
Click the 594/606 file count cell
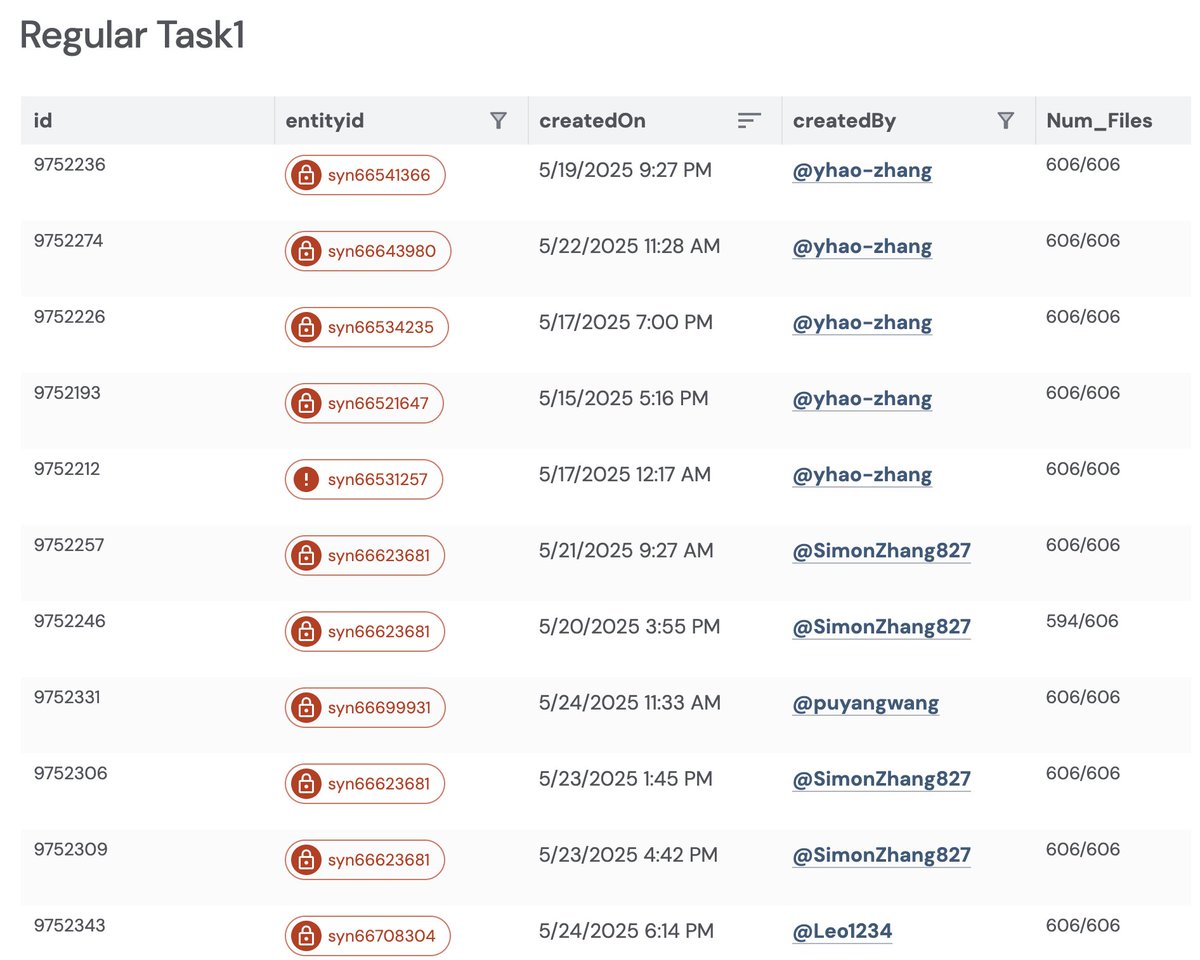1082,621
